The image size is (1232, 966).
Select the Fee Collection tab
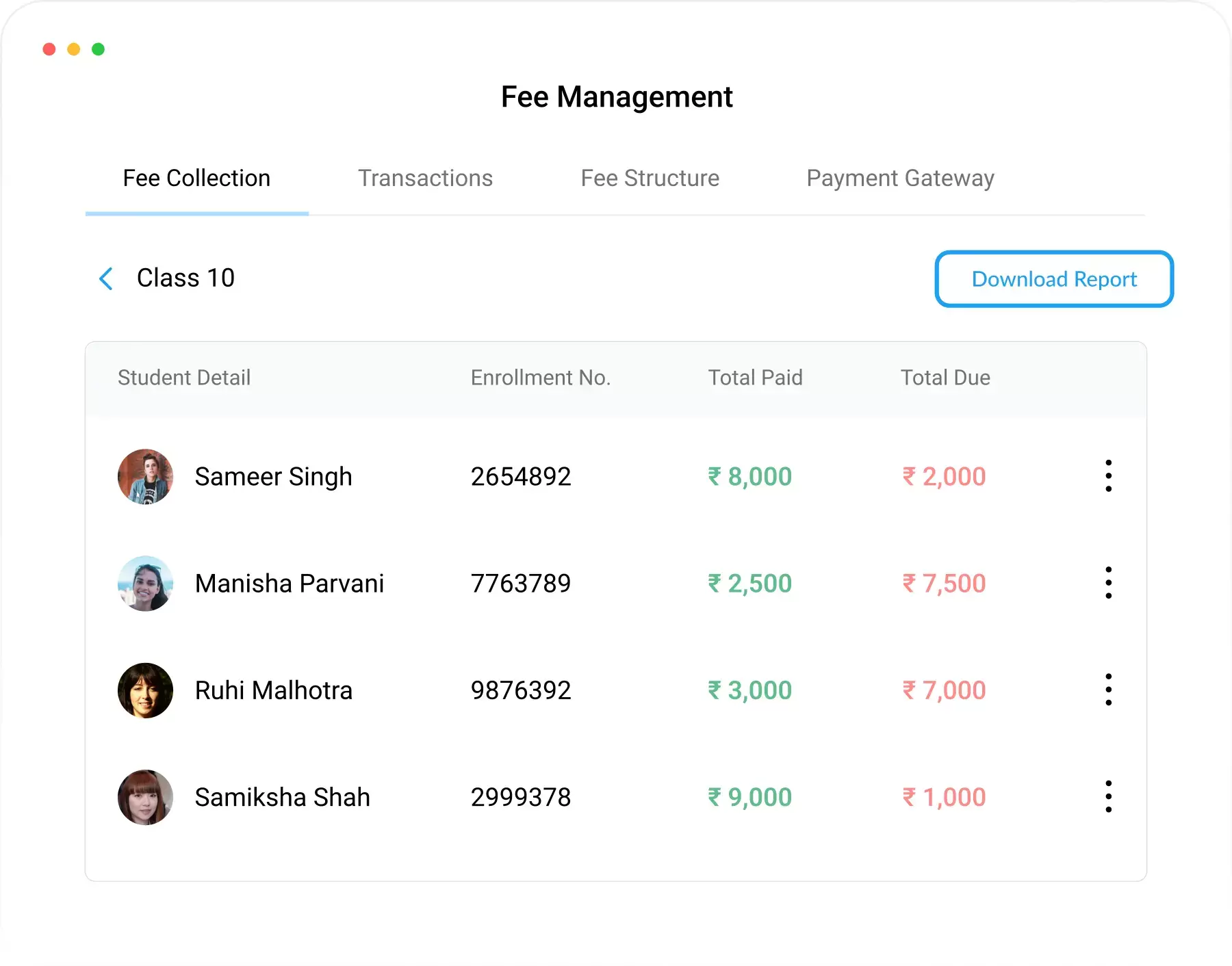[196, 179]
